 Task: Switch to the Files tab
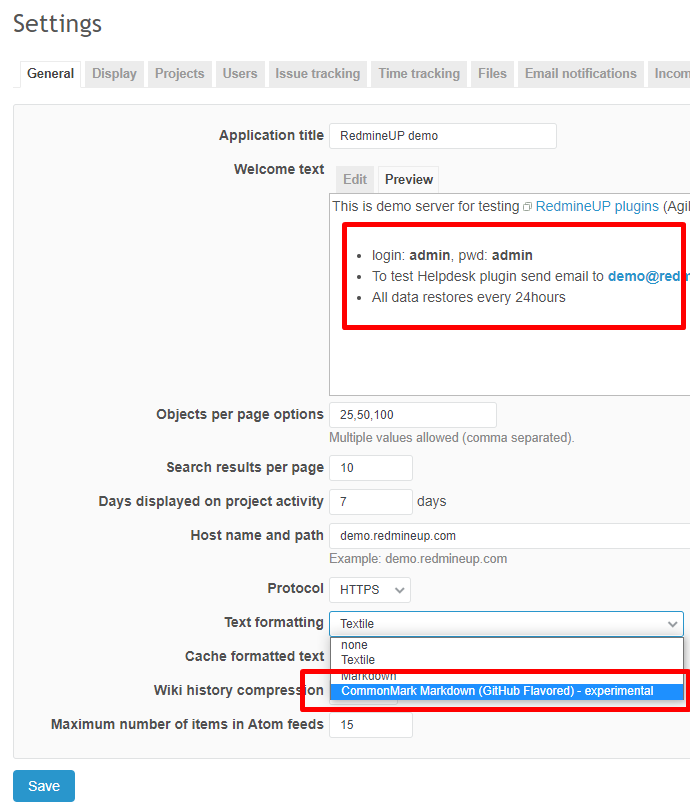click(492, 74)
